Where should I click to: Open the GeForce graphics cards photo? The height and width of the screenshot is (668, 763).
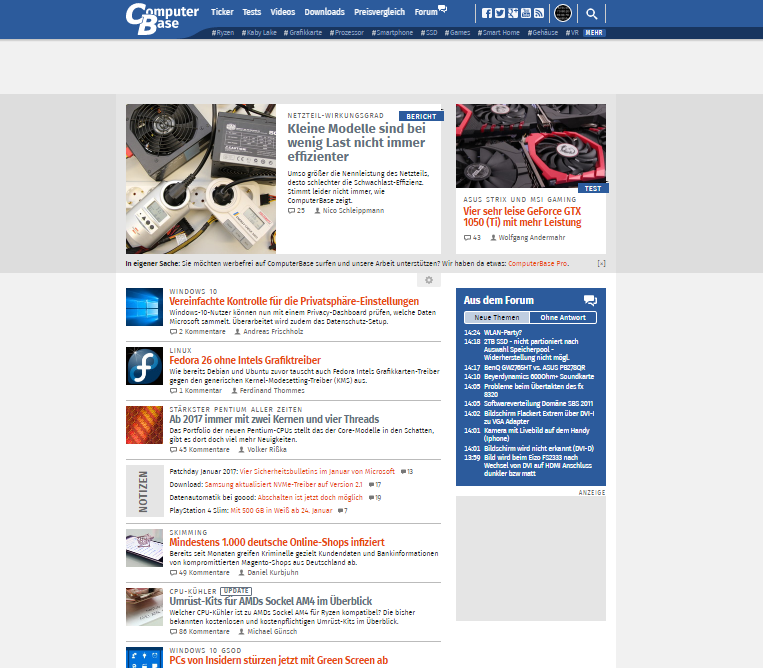(x=531, y=145)
